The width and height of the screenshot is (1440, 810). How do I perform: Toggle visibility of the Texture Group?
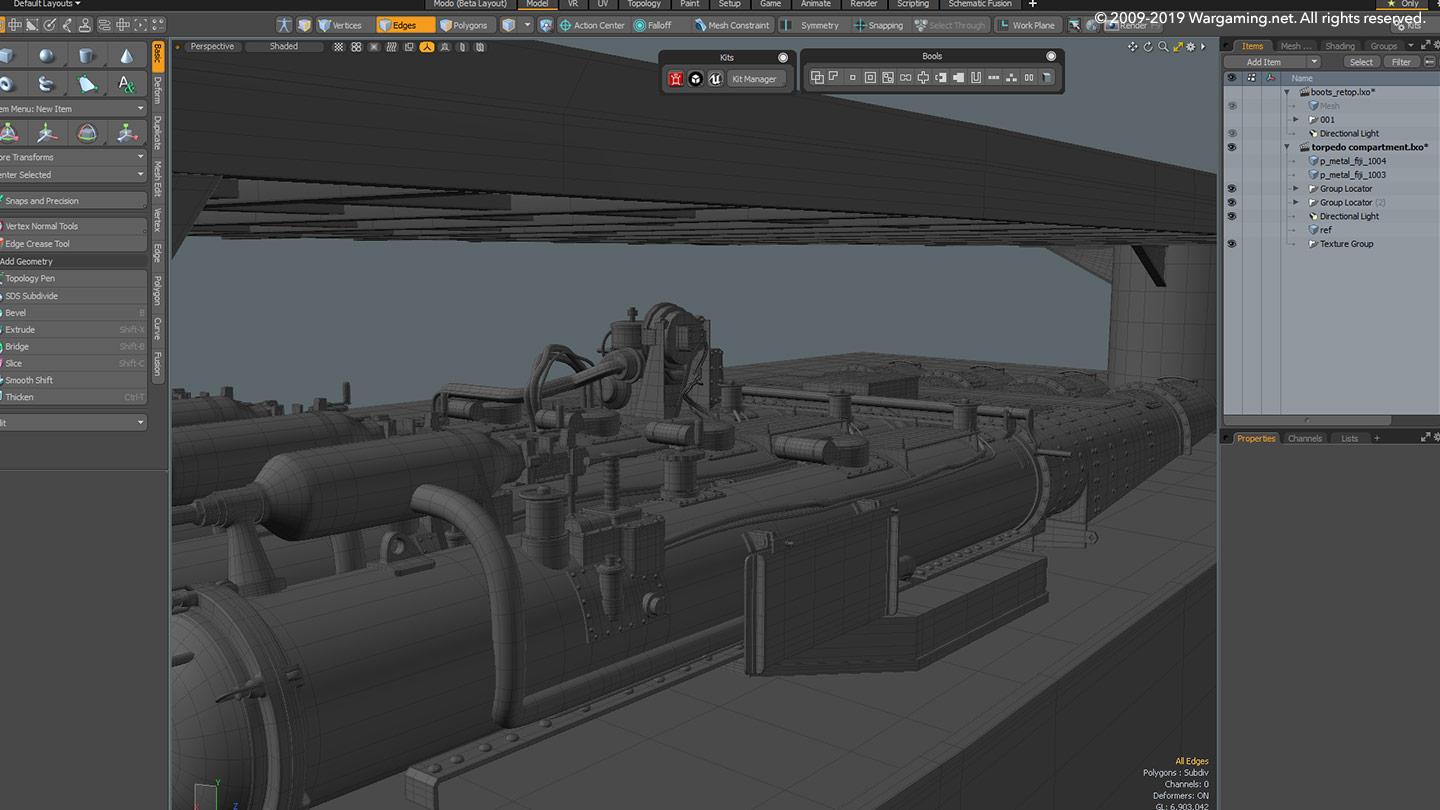pyautogui.click(x=1231, y=244)
